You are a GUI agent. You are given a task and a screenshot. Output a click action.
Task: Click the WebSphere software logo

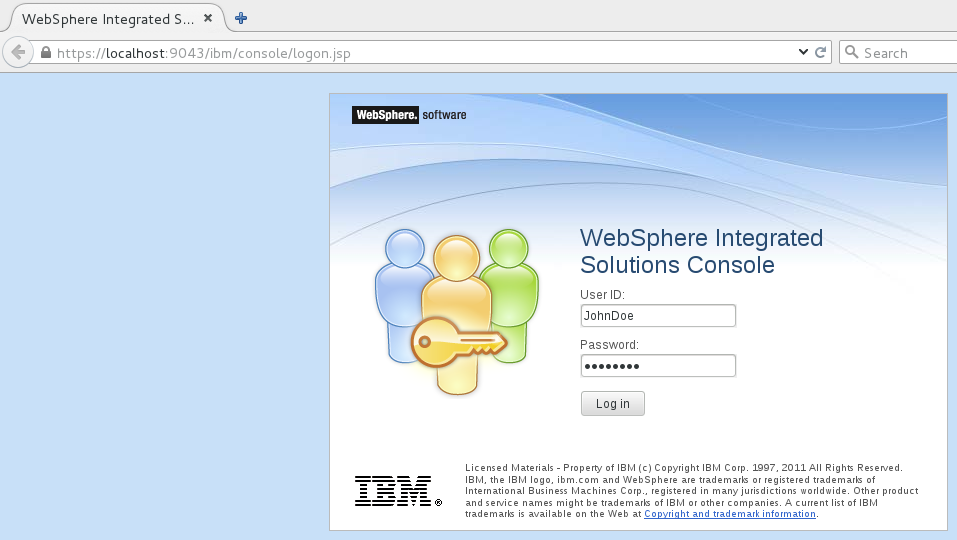(409, 115)
